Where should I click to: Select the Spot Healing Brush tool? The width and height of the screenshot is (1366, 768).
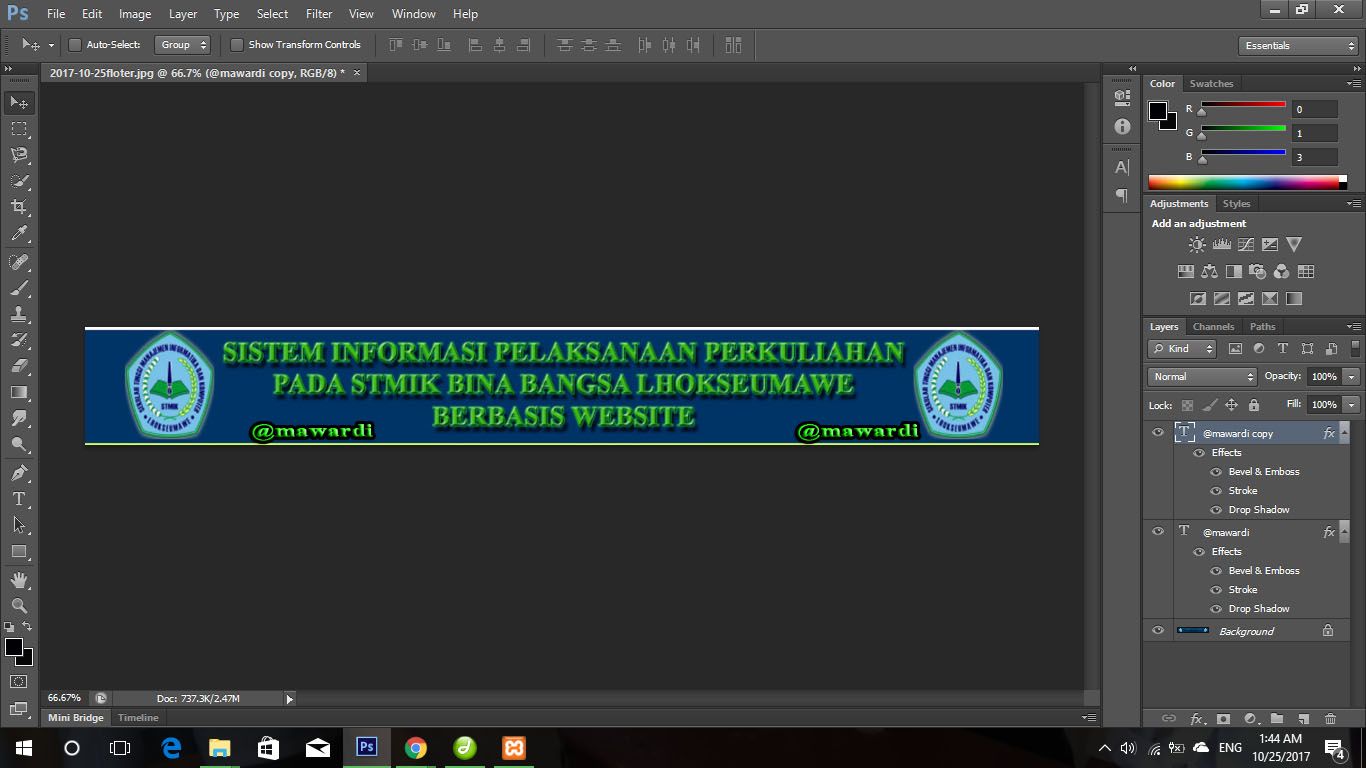click(x=19, y=262)
